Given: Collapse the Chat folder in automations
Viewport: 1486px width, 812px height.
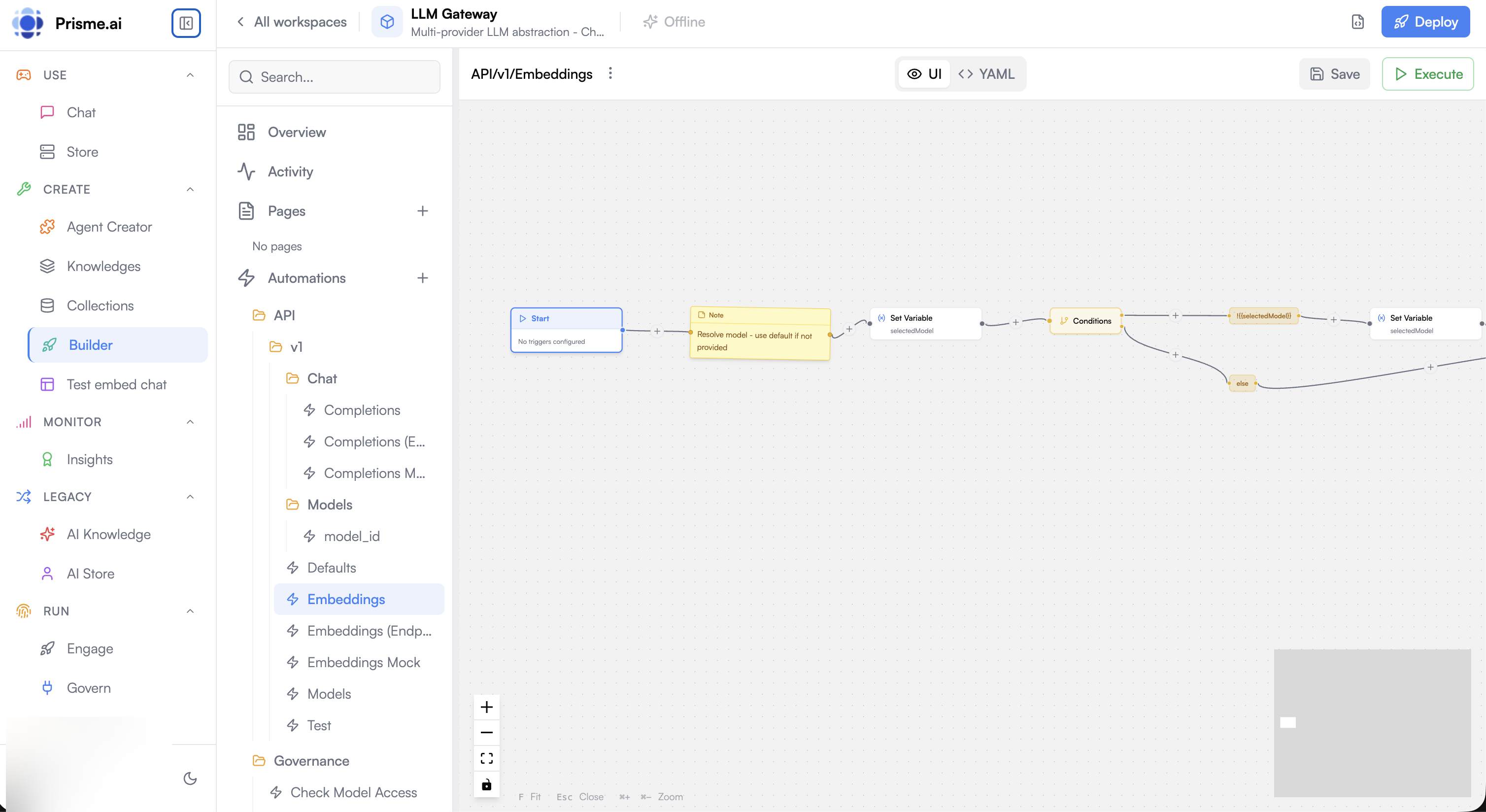Looking at the screenshot, I should coord(311,378).
